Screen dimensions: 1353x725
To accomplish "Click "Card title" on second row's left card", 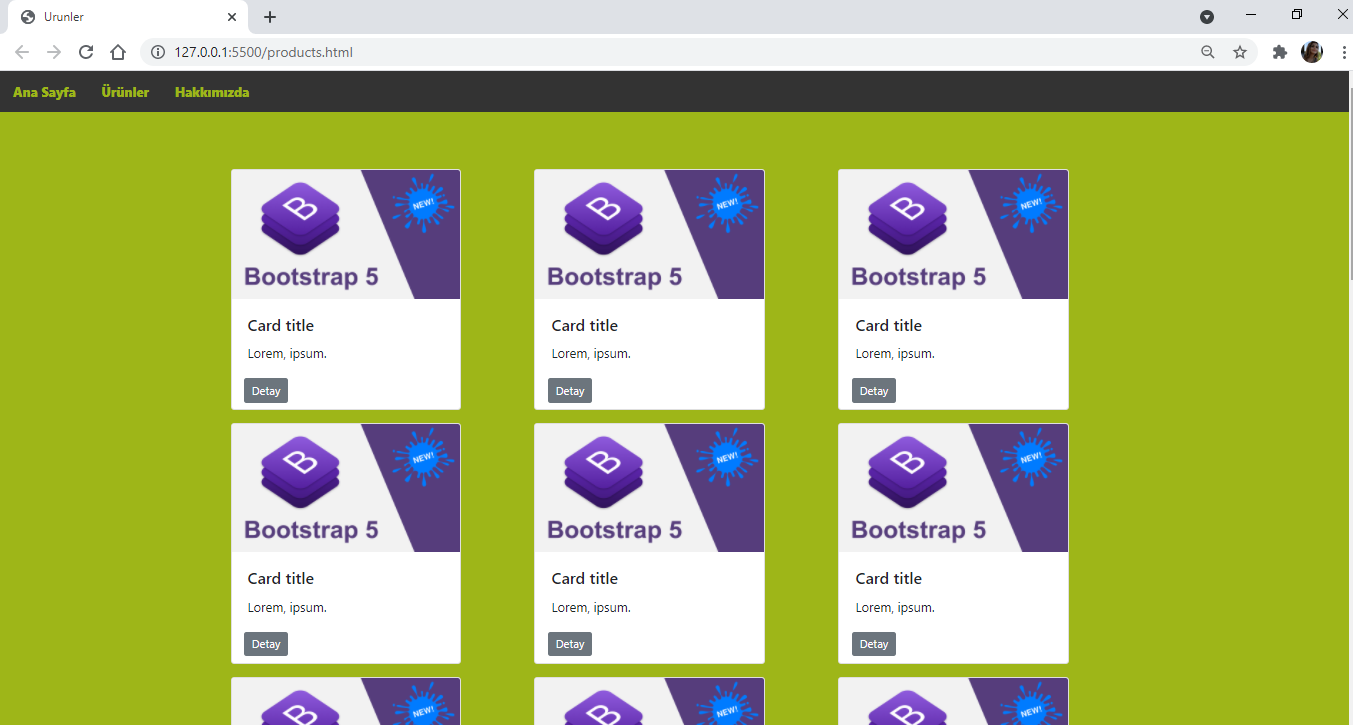I will [x=281, y=579].
